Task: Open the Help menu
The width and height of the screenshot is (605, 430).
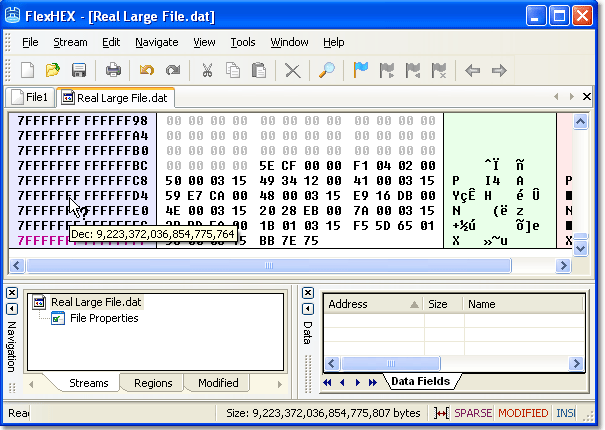Action: tap(334, 42)
